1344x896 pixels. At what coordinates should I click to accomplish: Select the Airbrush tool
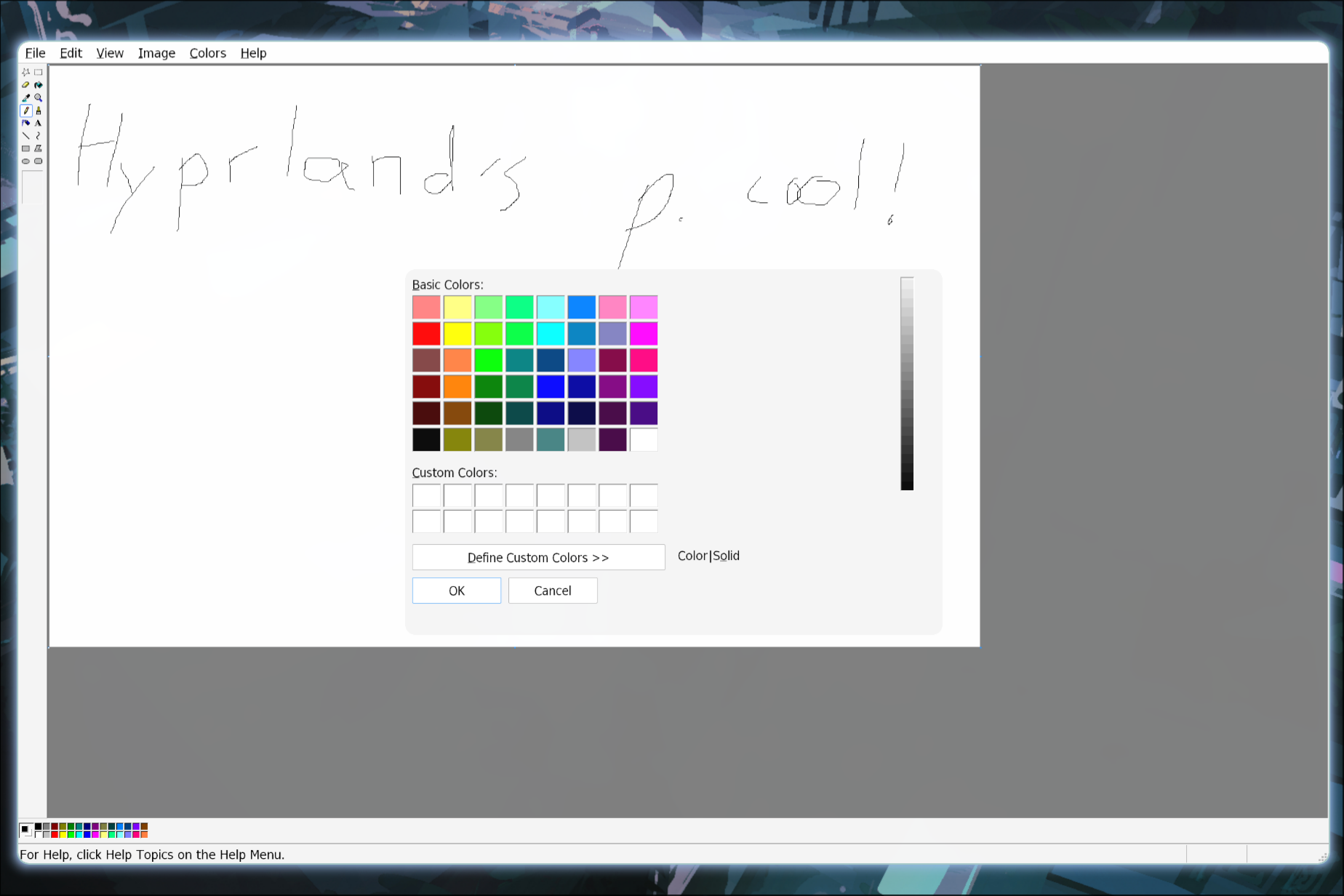[25, 123]
